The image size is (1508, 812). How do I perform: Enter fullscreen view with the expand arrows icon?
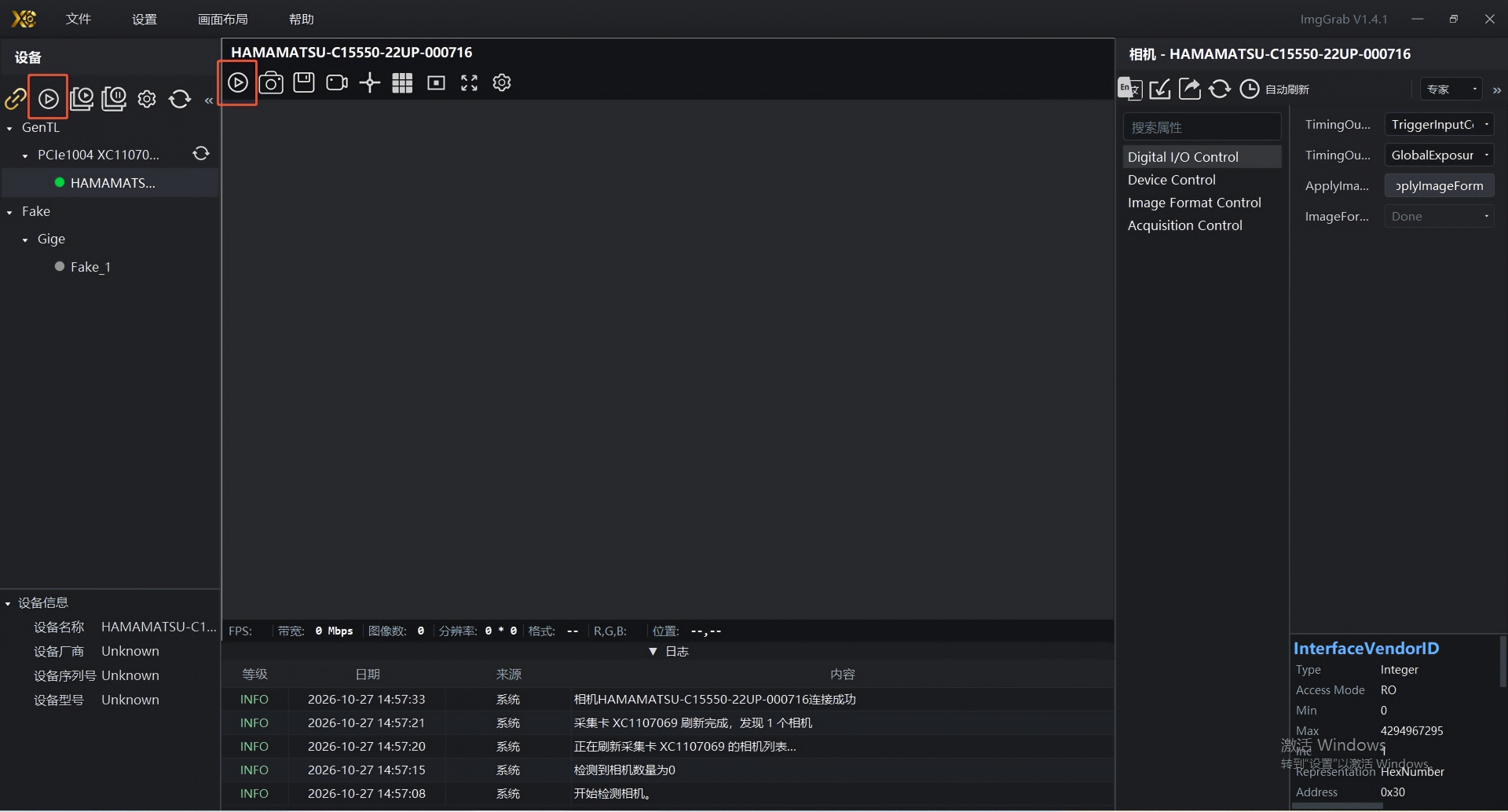(469, 82)
